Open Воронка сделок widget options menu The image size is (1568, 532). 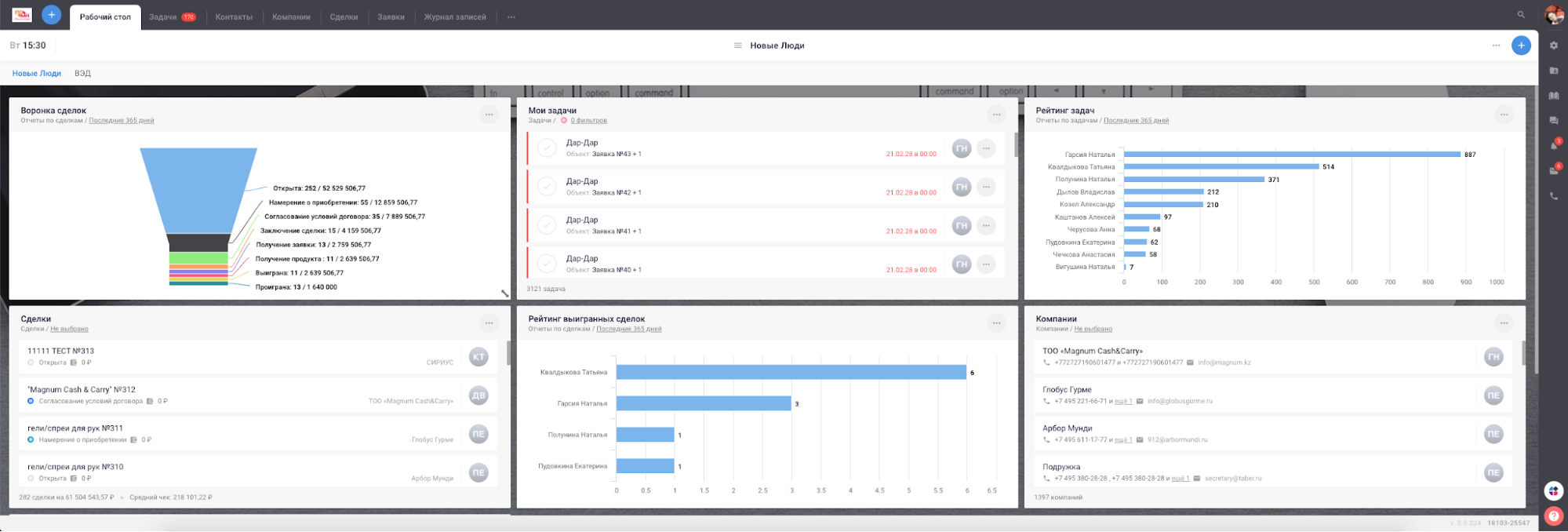(489, 115)
